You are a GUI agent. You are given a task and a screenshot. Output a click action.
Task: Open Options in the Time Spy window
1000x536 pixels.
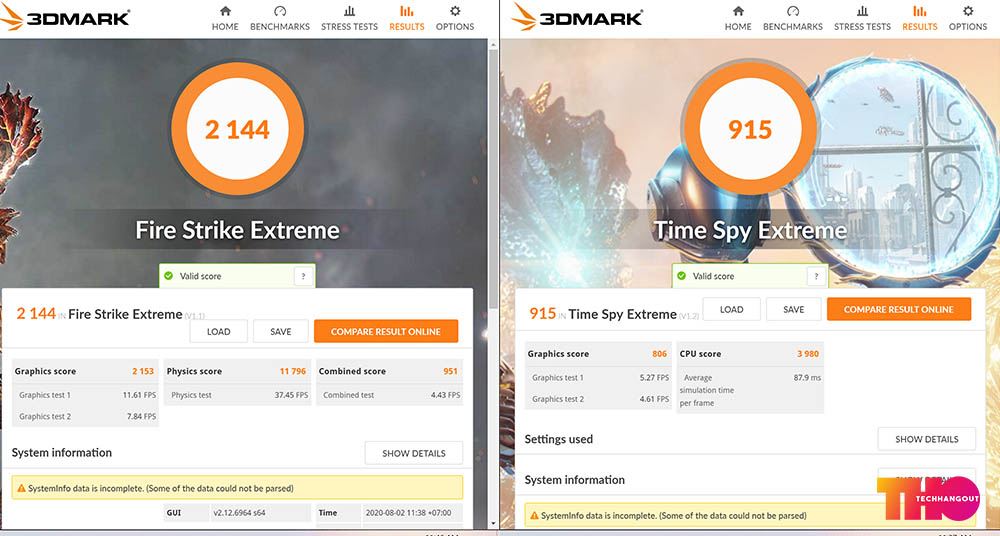point(967,18)
